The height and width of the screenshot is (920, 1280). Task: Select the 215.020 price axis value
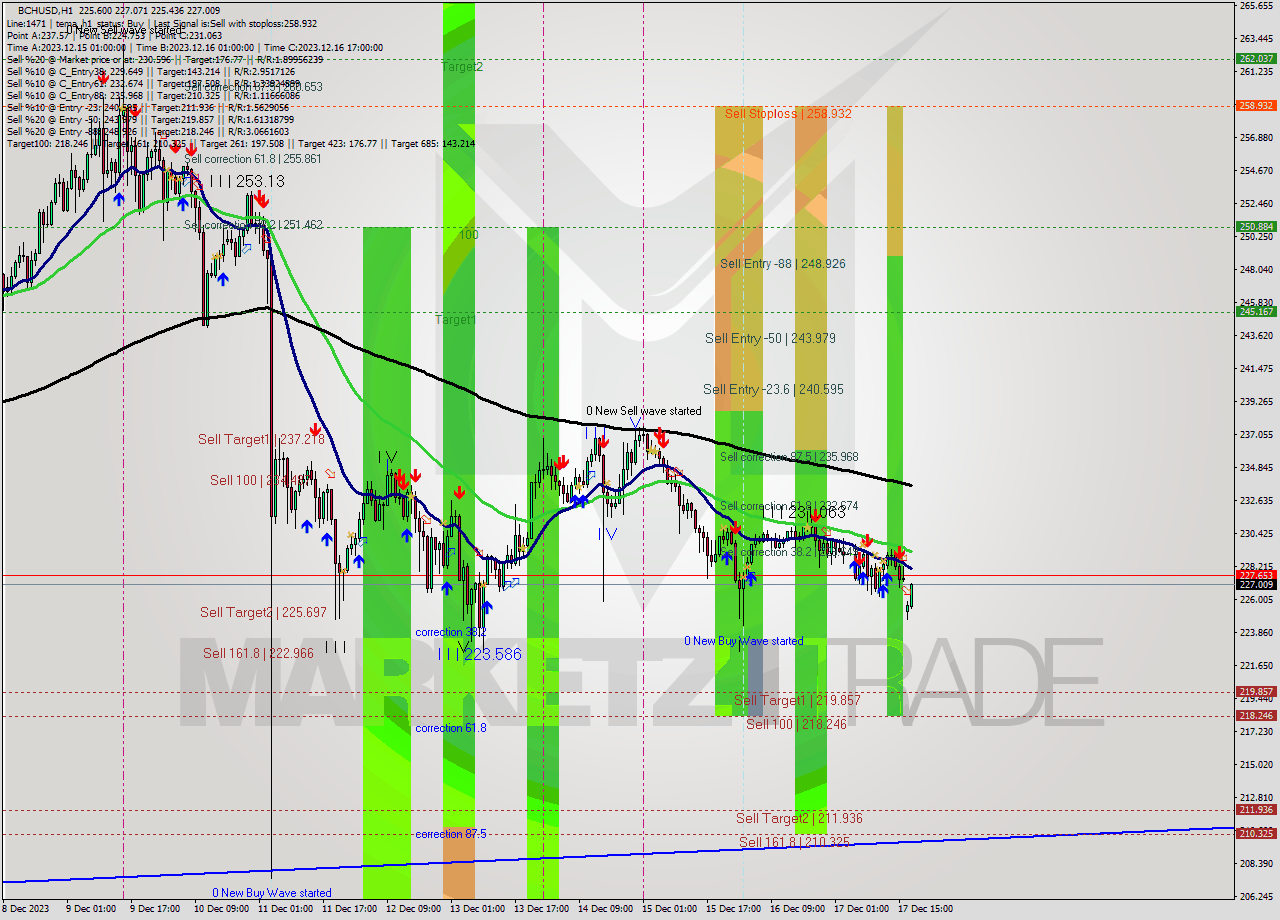[x=1256, y=765]
